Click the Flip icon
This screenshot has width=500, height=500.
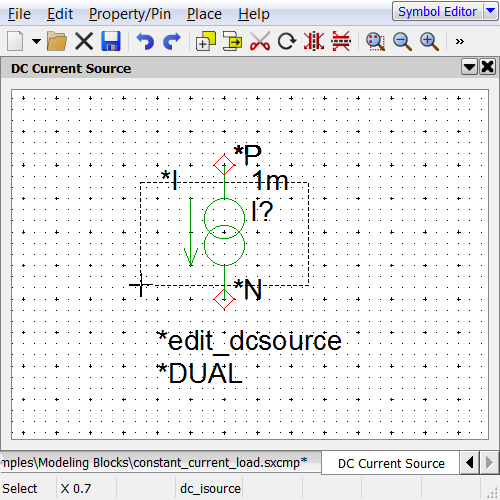pos(341,41)
